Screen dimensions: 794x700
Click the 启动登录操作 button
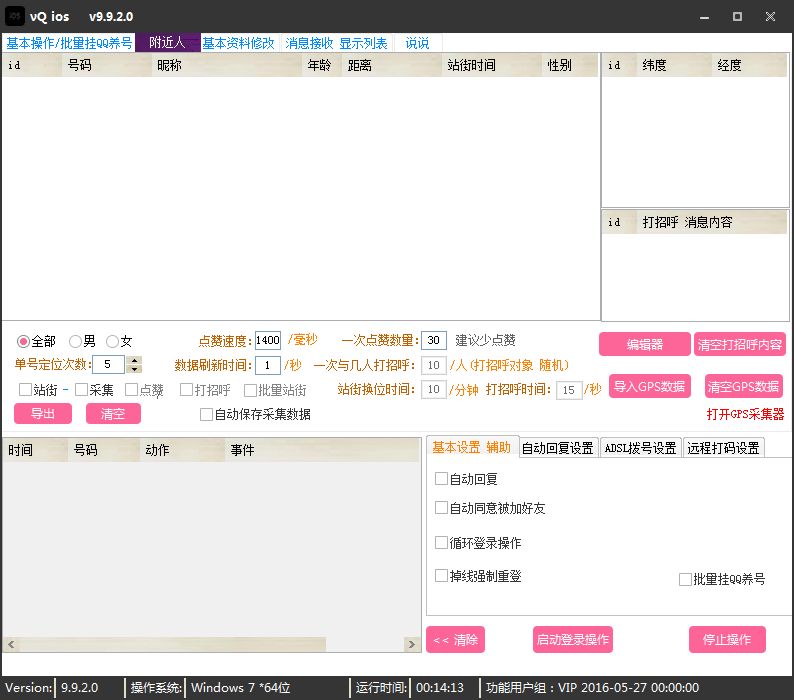[x=573, y=640]
